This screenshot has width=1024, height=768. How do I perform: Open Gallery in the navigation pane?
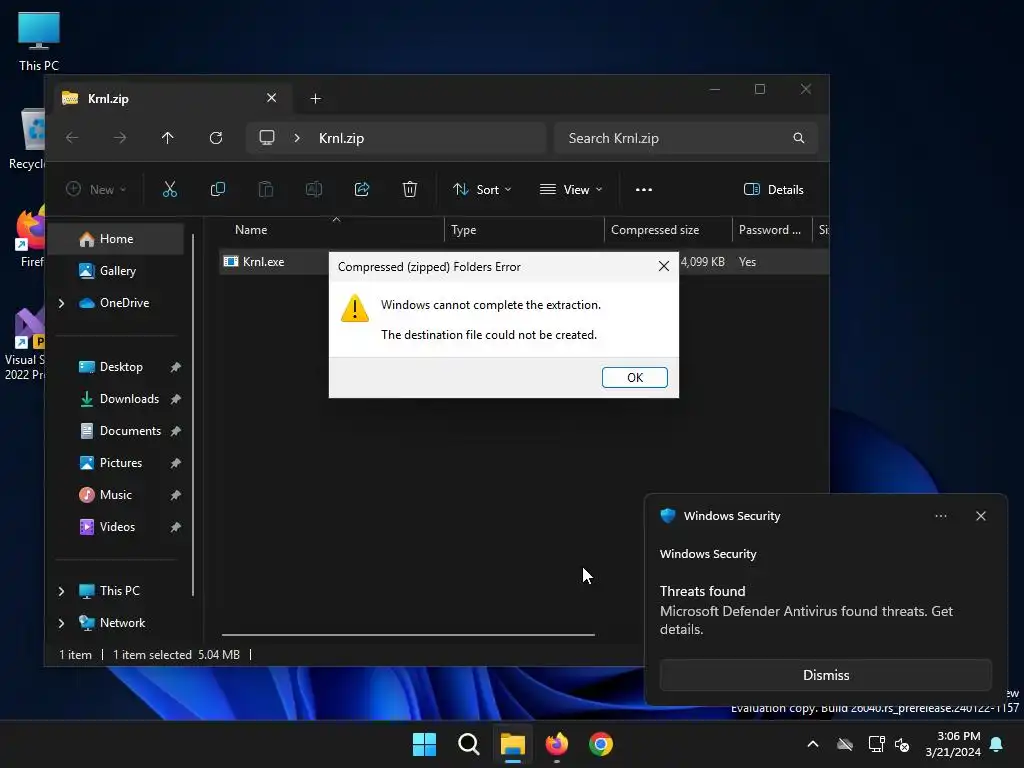[116, 271]
